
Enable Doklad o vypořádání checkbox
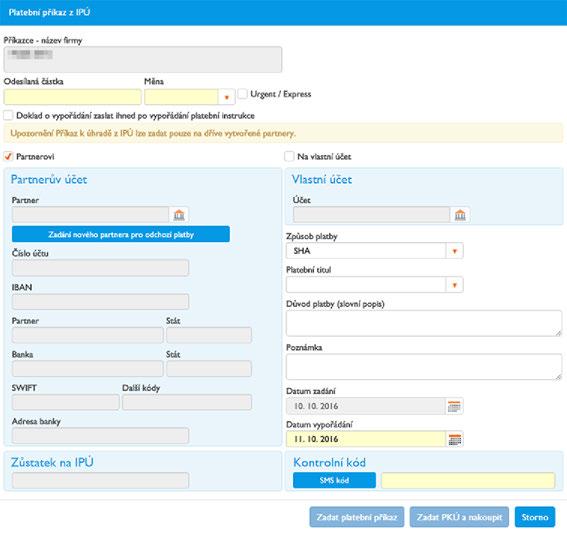[8, 115]
